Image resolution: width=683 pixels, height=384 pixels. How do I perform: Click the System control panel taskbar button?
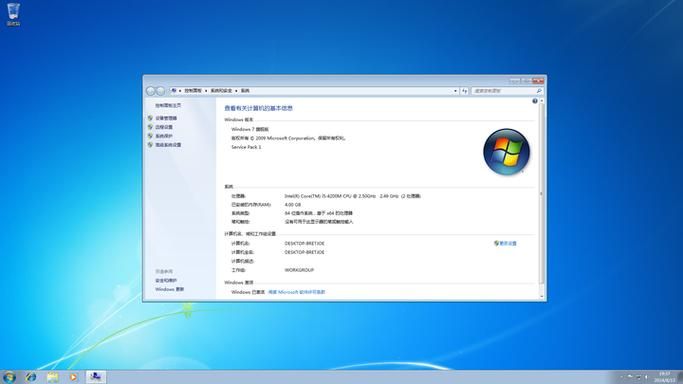(95, 377)
